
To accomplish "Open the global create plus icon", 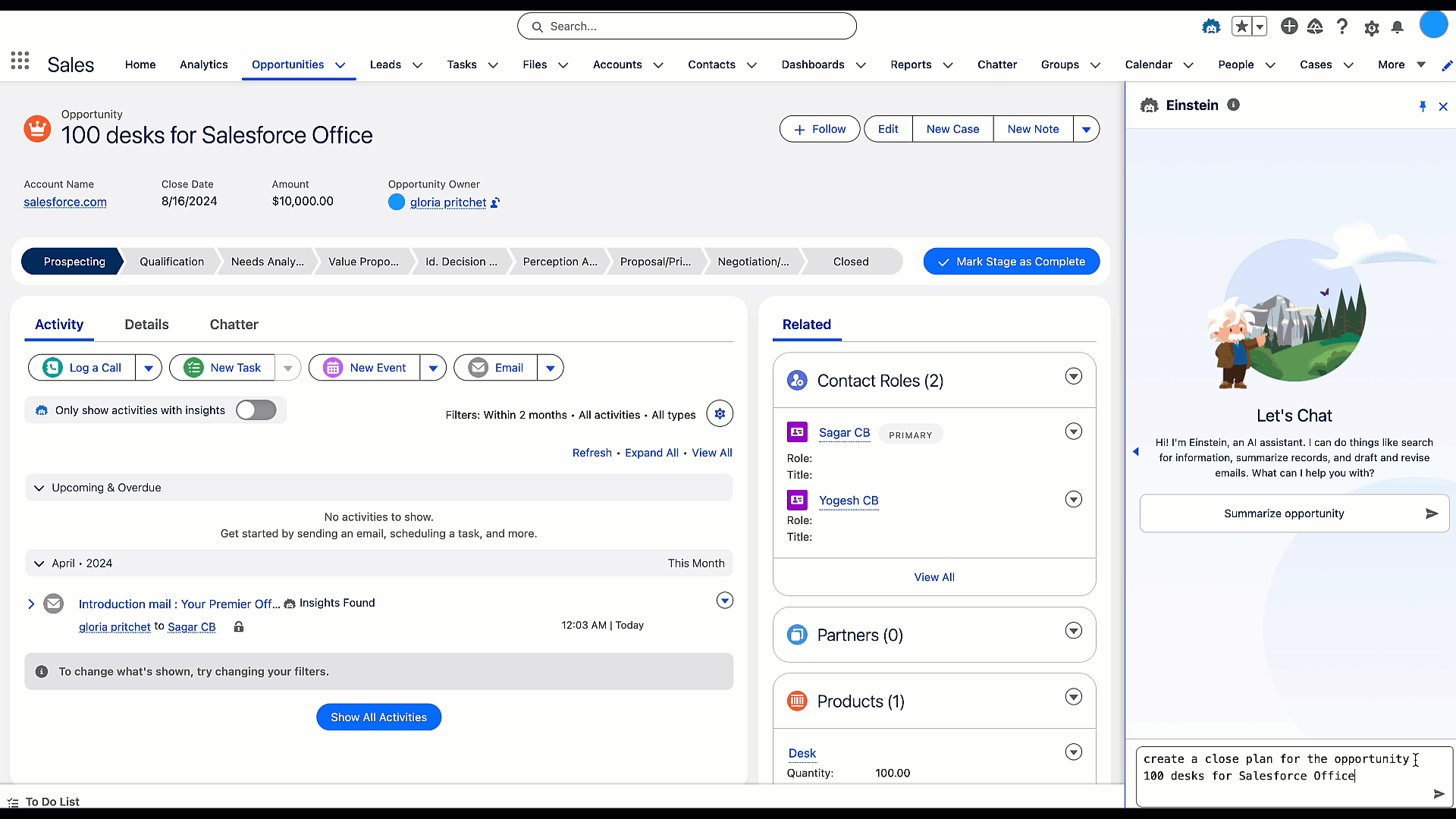I will 1288,27.
